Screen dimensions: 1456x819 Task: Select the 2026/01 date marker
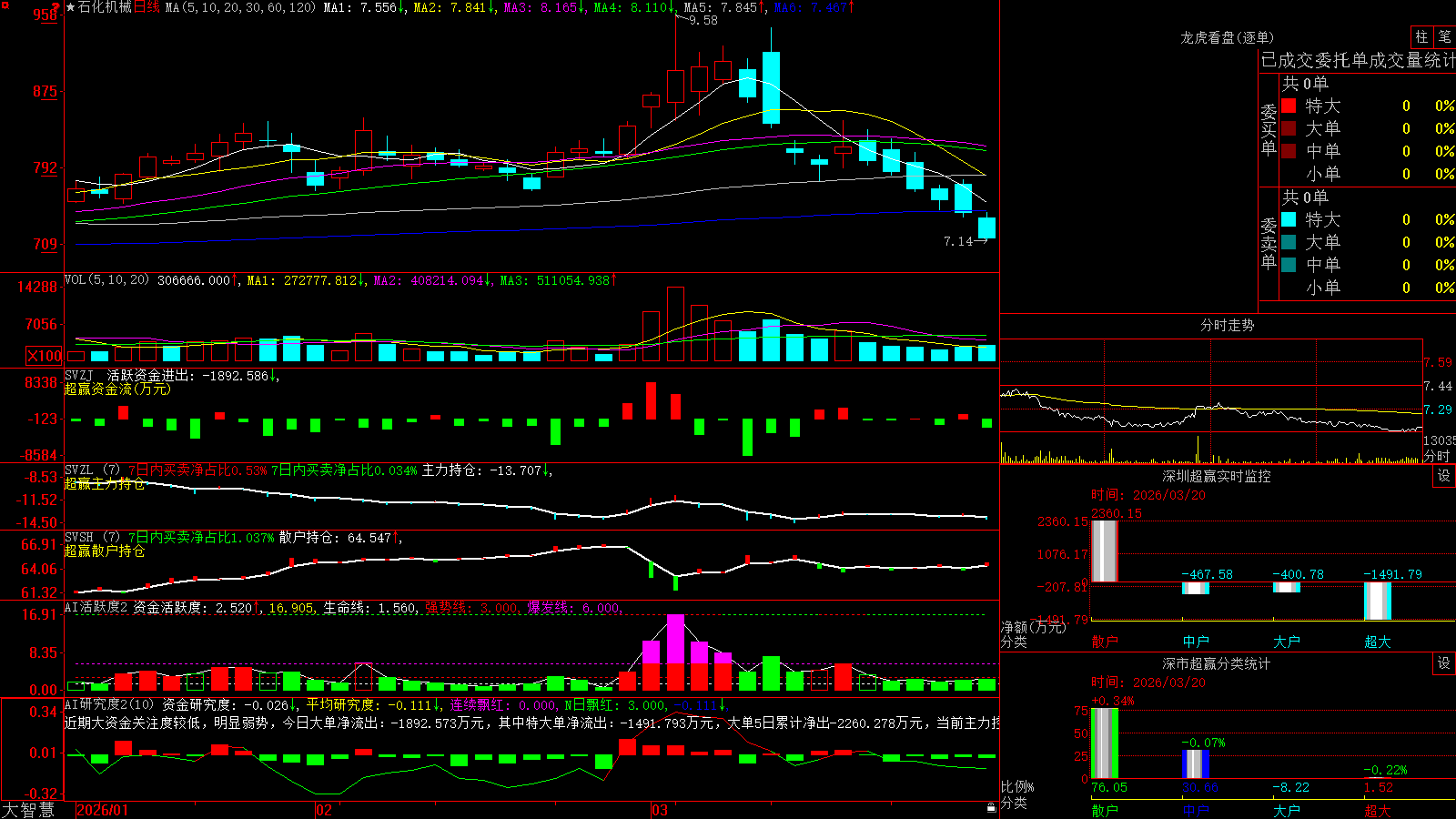coord(103,810)
